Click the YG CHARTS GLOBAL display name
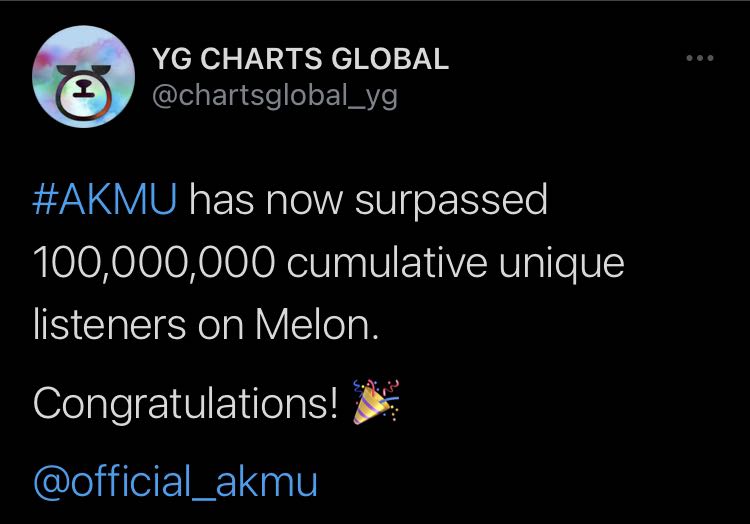Viewport: 750px width, 524px height. (x=300, y=59)
